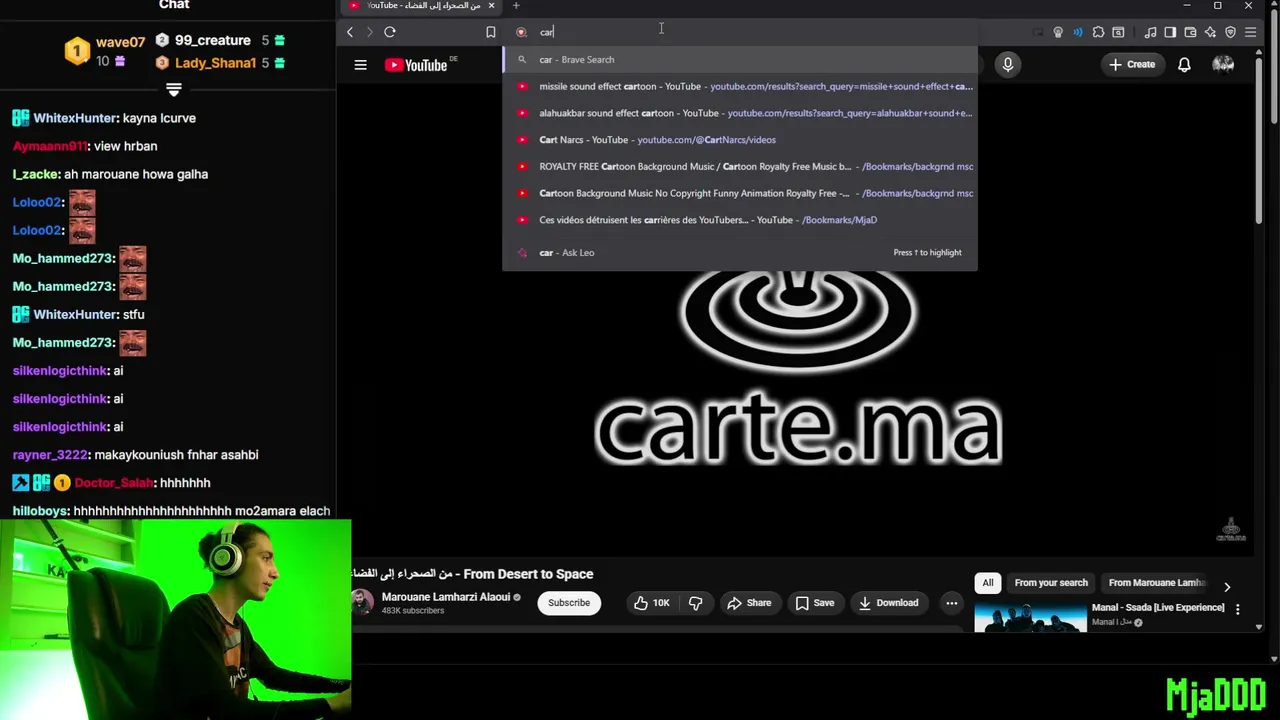Screen dimensions: 1280x720
Task: Click chat user 99_creature in leaderboard
Action: pos(212,40)
